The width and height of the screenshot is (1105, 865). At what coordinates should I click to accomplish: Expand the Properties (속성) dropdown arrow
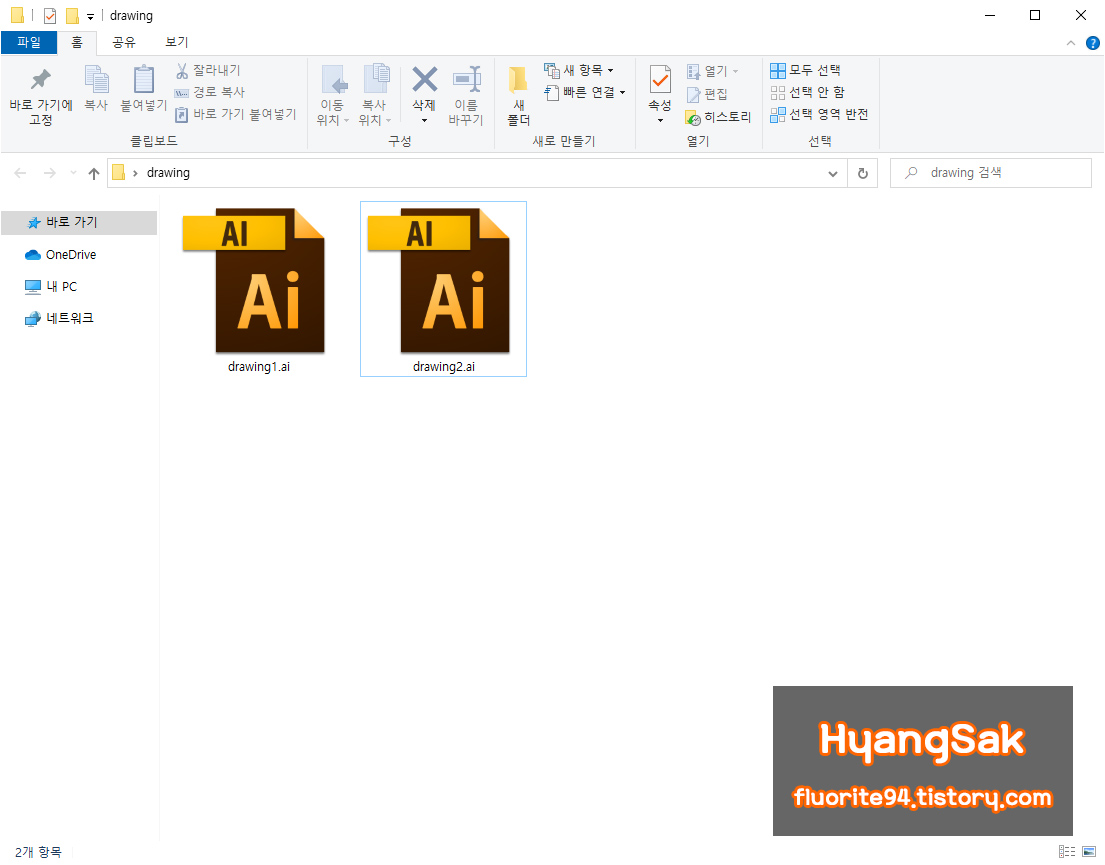point(660,121)
